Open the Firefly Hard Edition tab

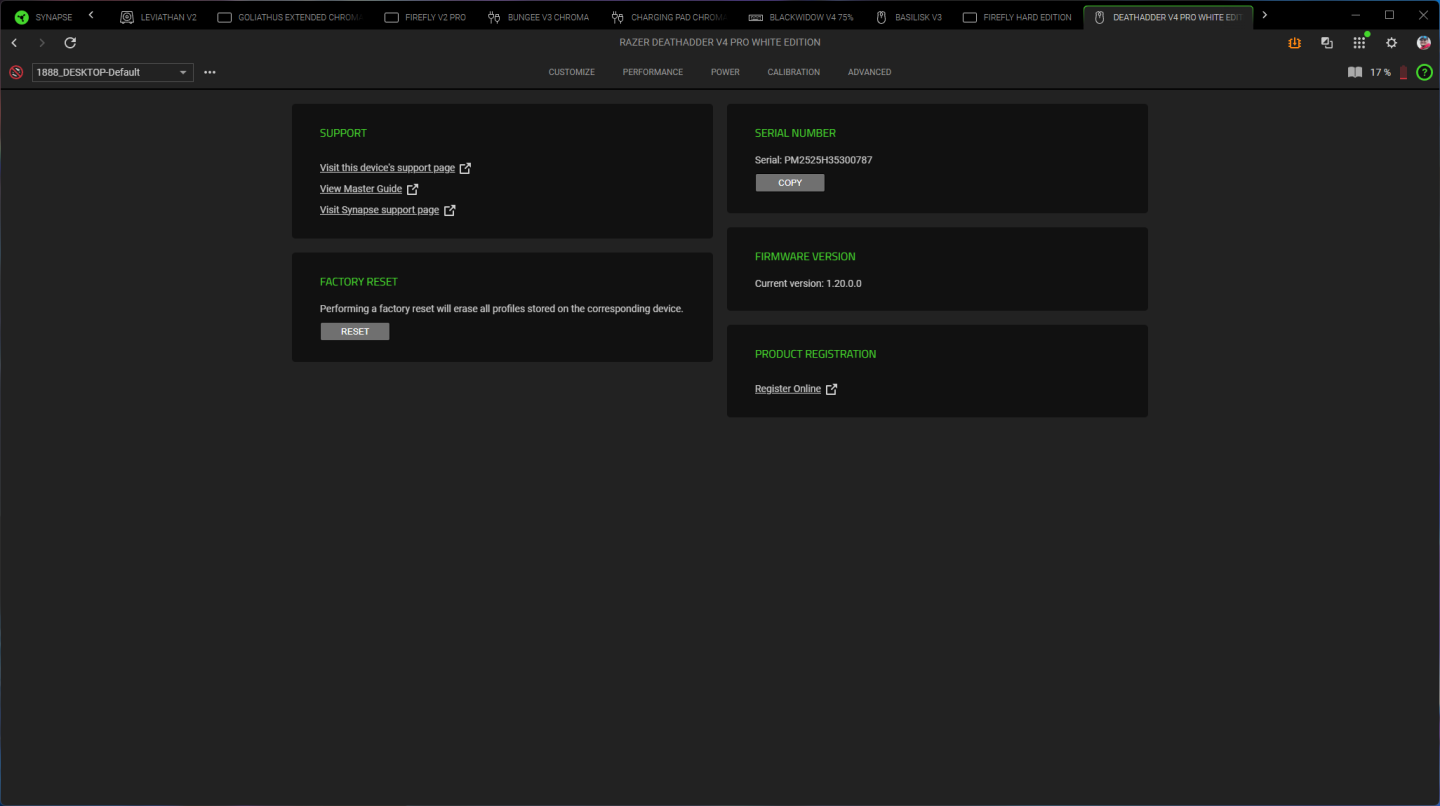pos(1017,17)
